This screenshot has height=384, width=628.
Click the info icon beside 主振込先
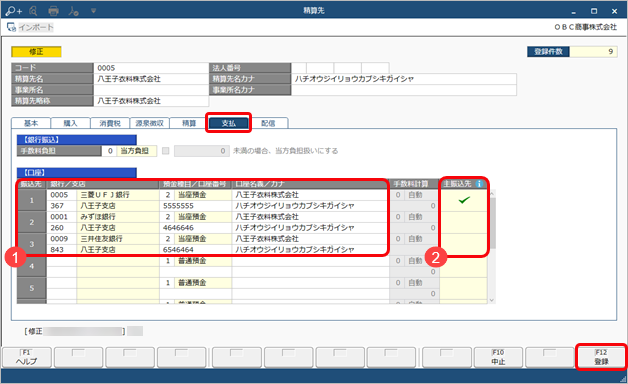pyautogui.click(x=479, y=184)
